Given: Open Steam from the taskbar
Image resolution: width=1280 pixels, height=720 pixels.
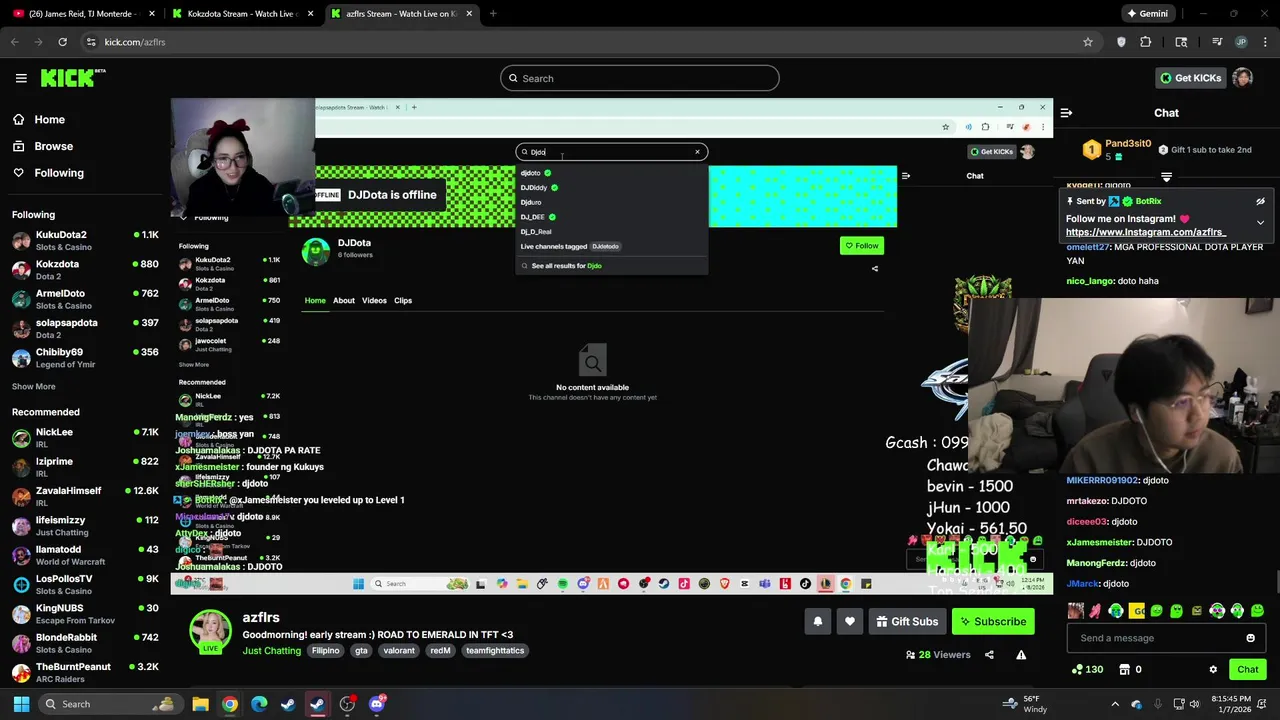Looking at the screenshot, I should [x=288, y=704].
